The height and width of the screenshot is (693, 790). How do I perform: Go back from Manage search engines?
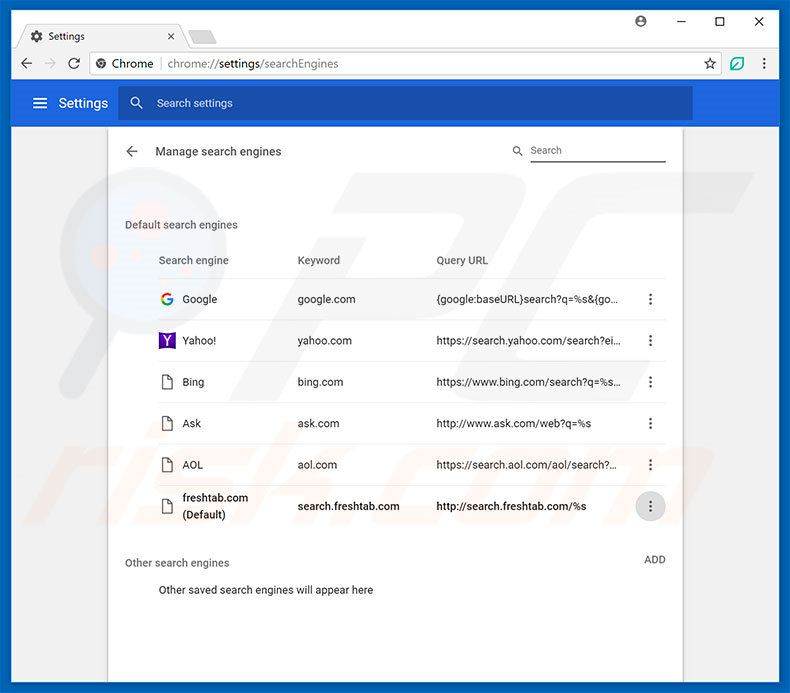[132, 151]
